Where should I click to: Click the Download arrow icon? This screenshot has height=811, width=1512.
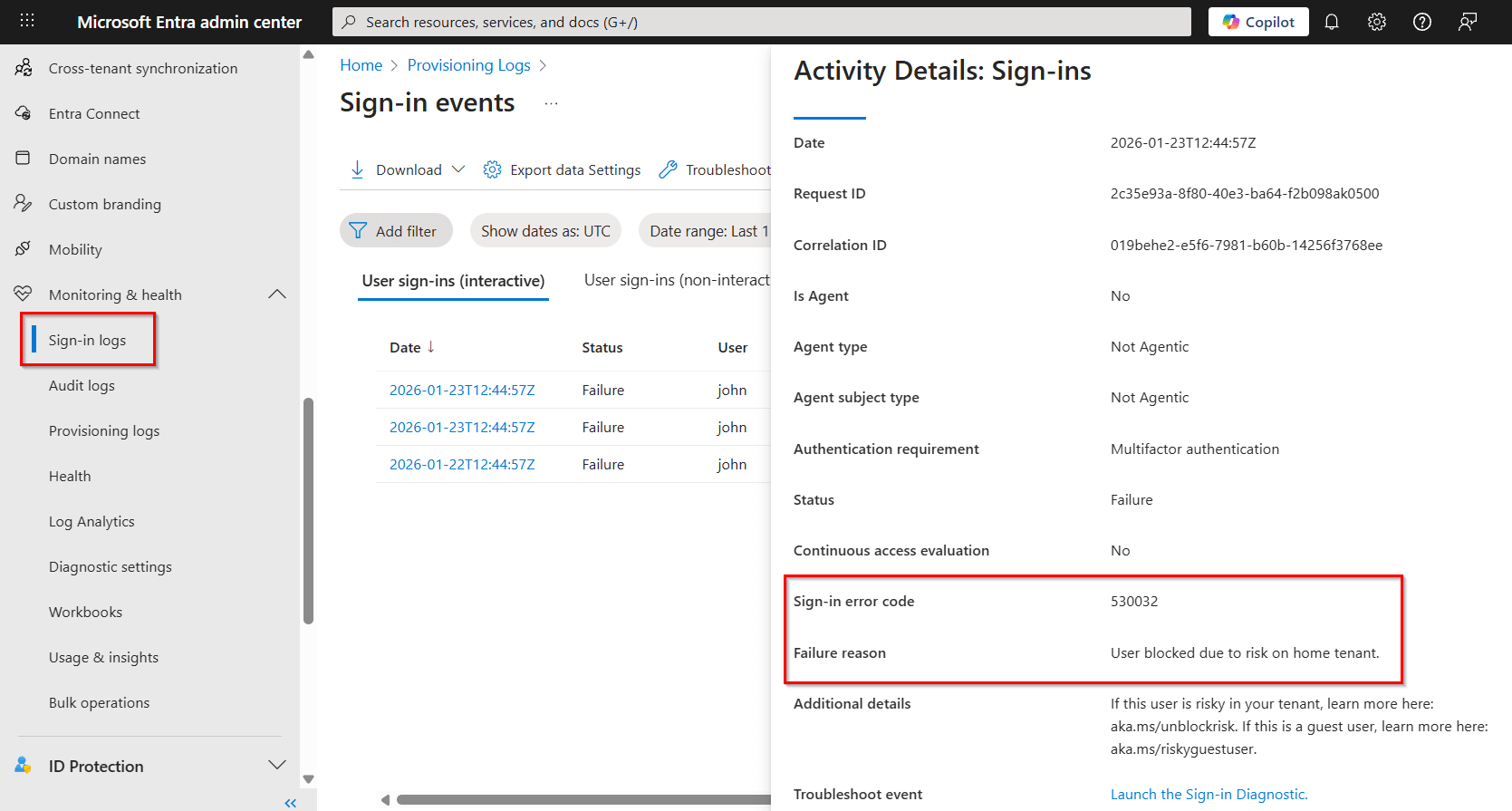(357, 169)
